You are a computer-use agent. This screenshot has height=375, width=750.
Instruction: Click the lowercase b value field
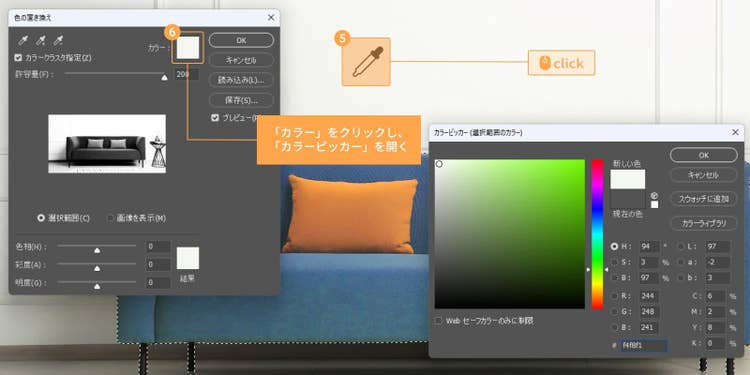[x=717, y=278]
